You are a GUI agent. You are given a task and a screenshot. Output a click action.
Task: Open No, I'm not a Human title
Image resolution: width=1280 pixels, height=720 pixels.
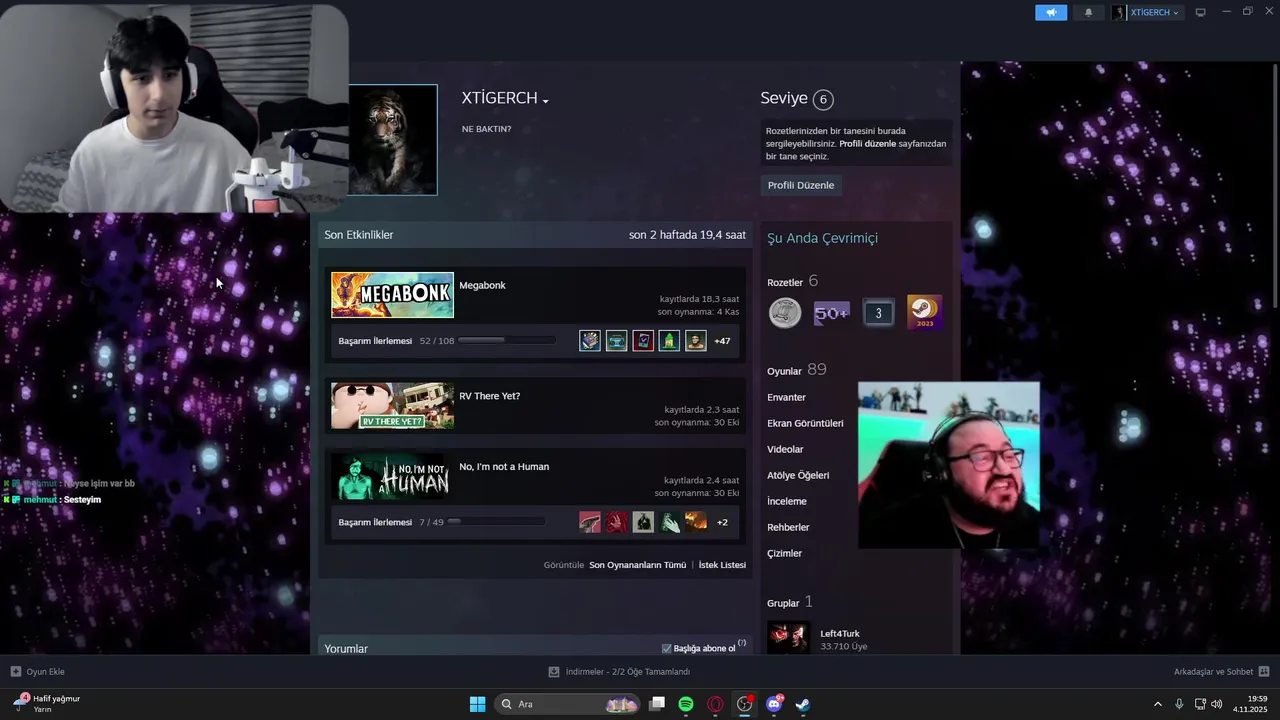point(504,466)
